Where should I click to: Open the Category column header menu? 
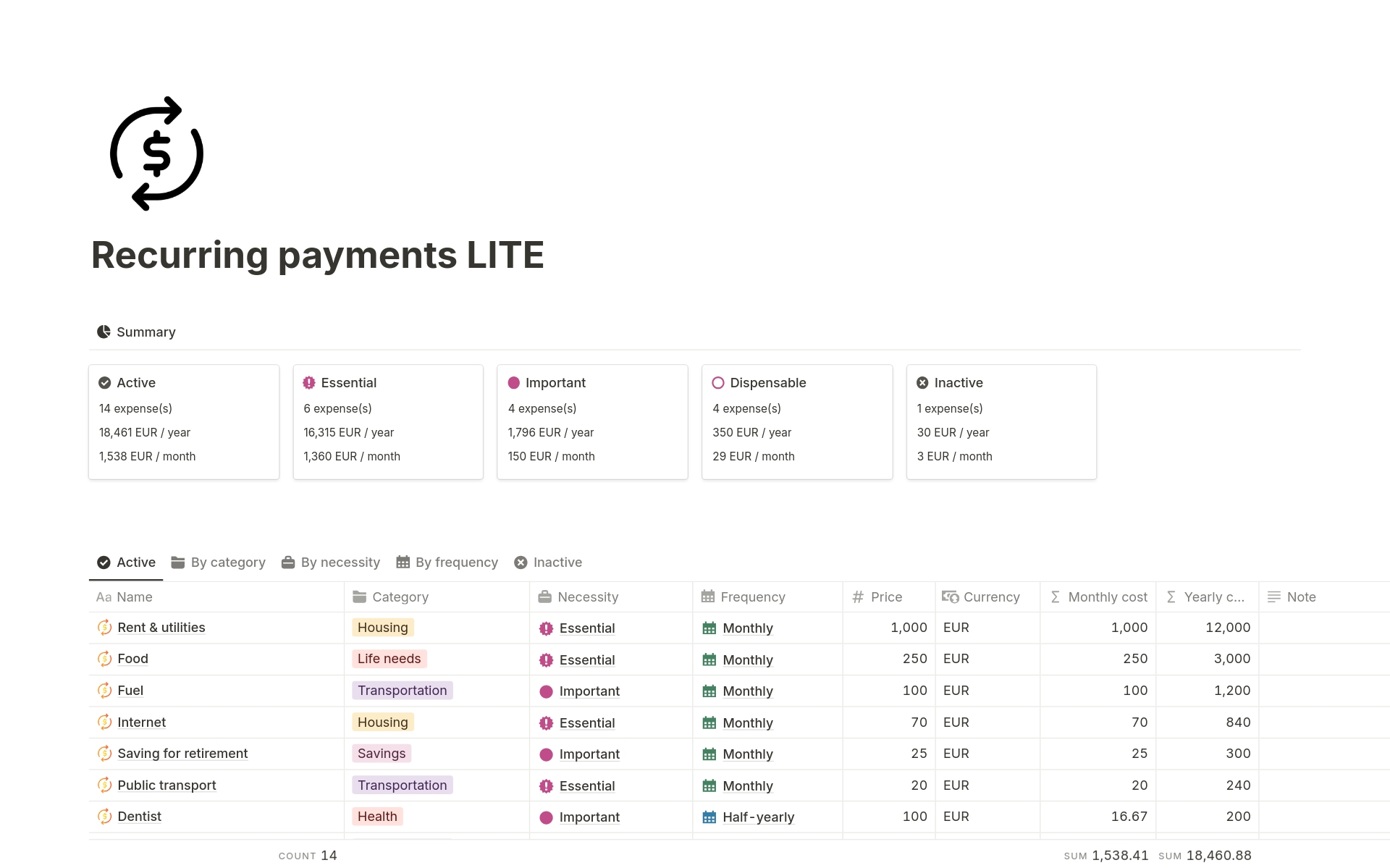[x=400, y=597]
